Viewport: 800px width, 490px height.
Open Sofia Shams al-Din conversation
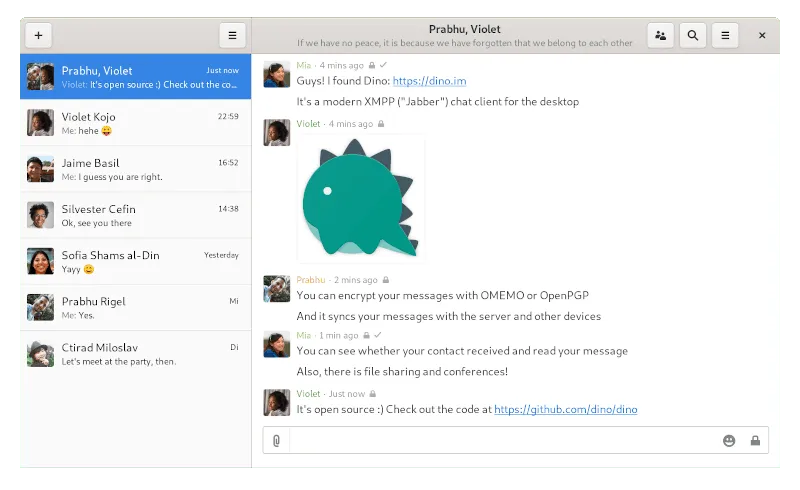click(x=136, y=261)
